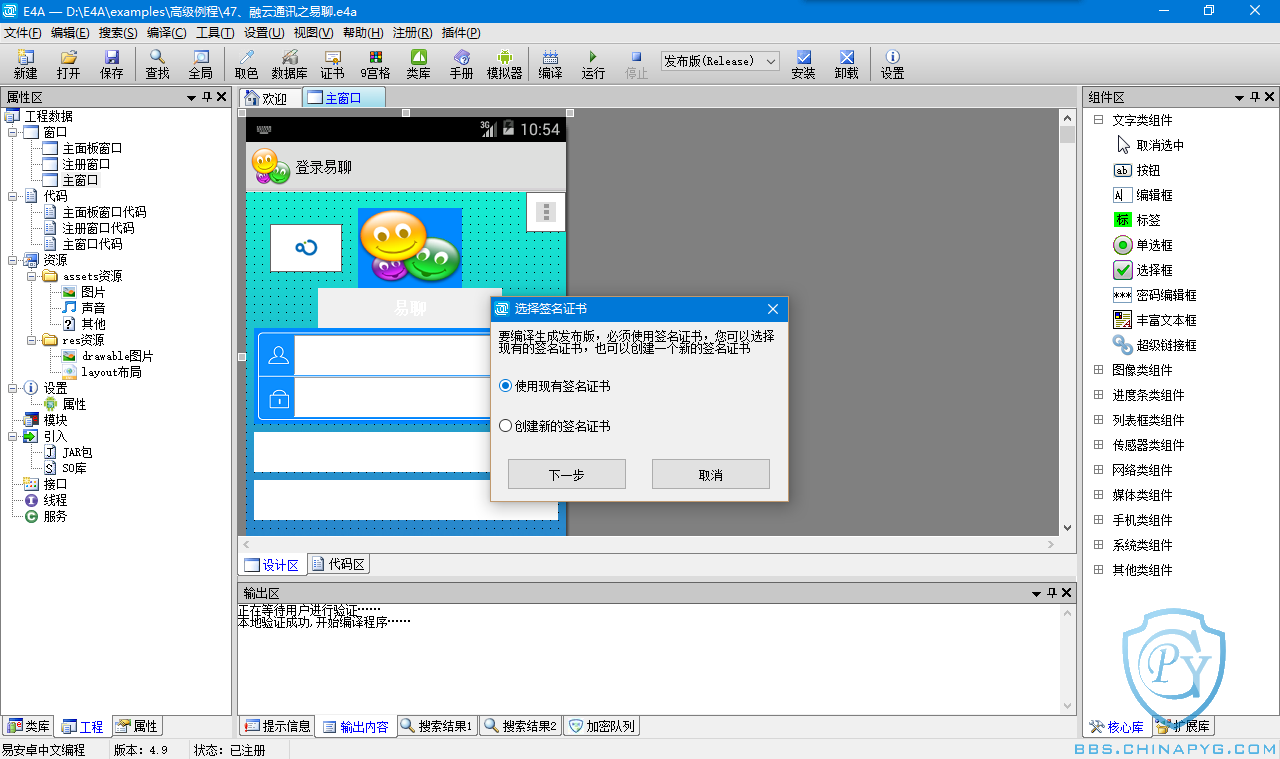Click the 全局 (Global) toolbar icon
The height and width of the screenshot is (759, 1280).
(x=200, y=64)
